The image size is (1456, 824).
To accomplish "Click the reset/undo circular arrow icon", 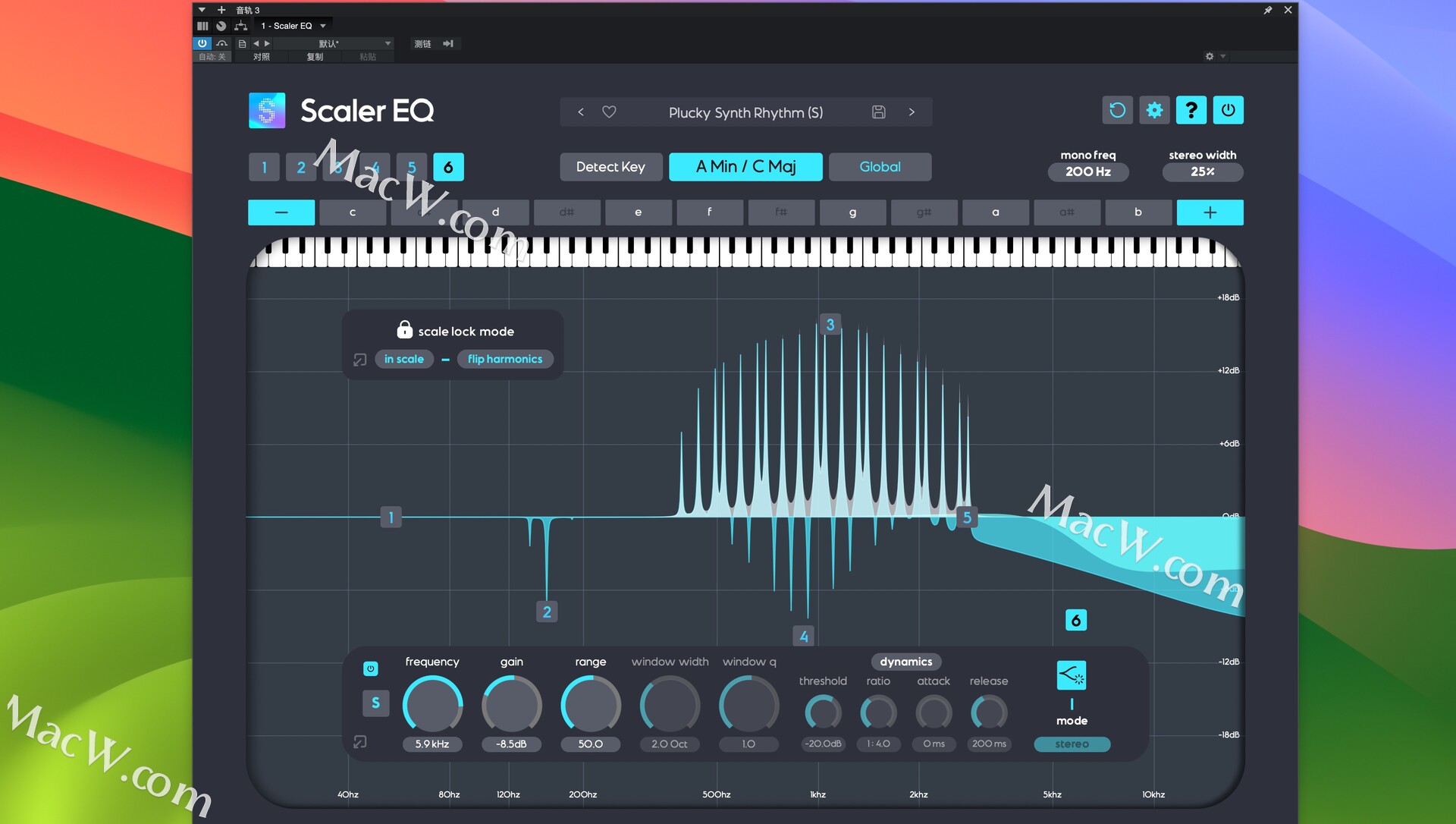I will [1117, 110].
